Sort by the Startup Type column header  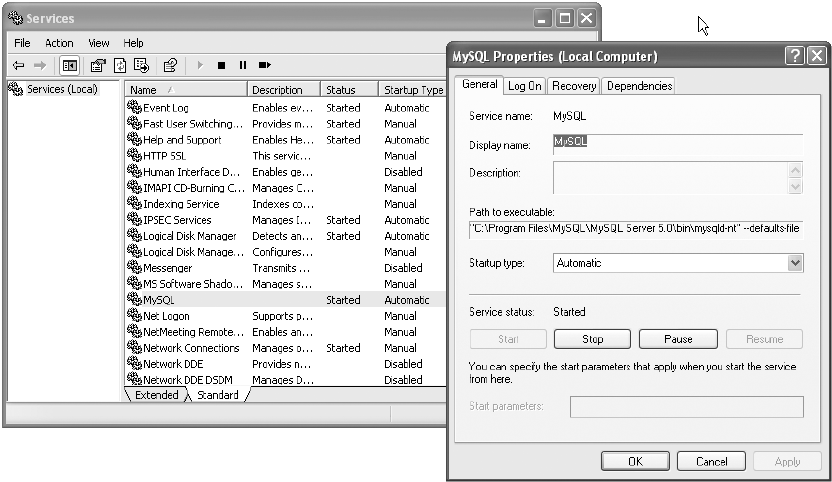click(413, 90)
